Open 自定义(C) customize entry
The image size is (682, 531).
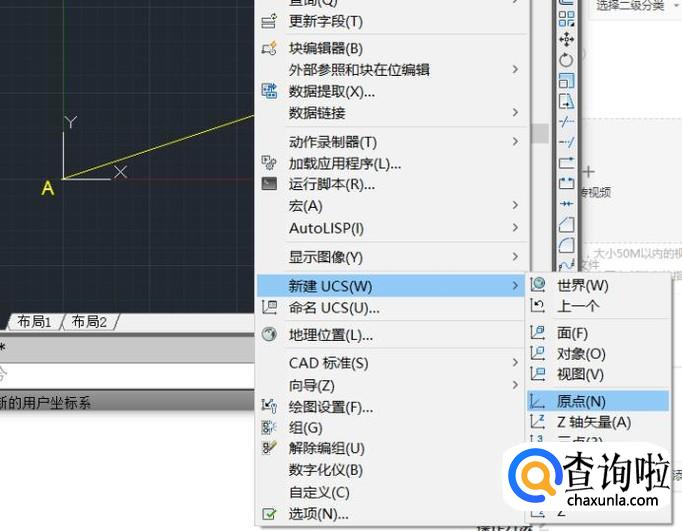click(x=319, y=493)
